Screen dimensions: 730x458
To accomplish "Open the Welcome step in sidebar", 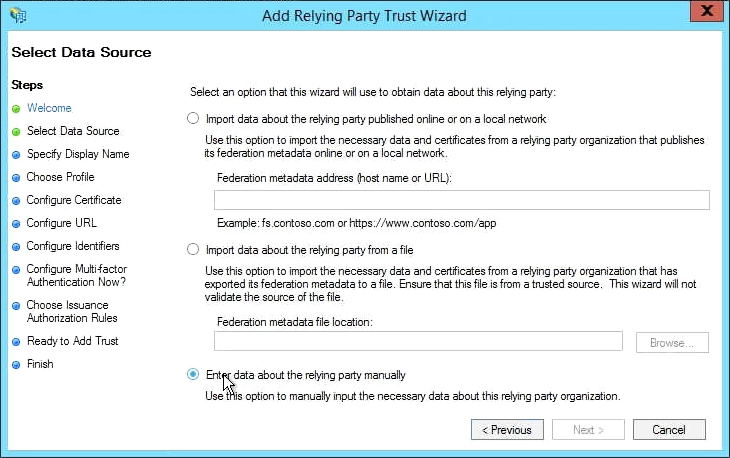I will [x=49, y=108].
